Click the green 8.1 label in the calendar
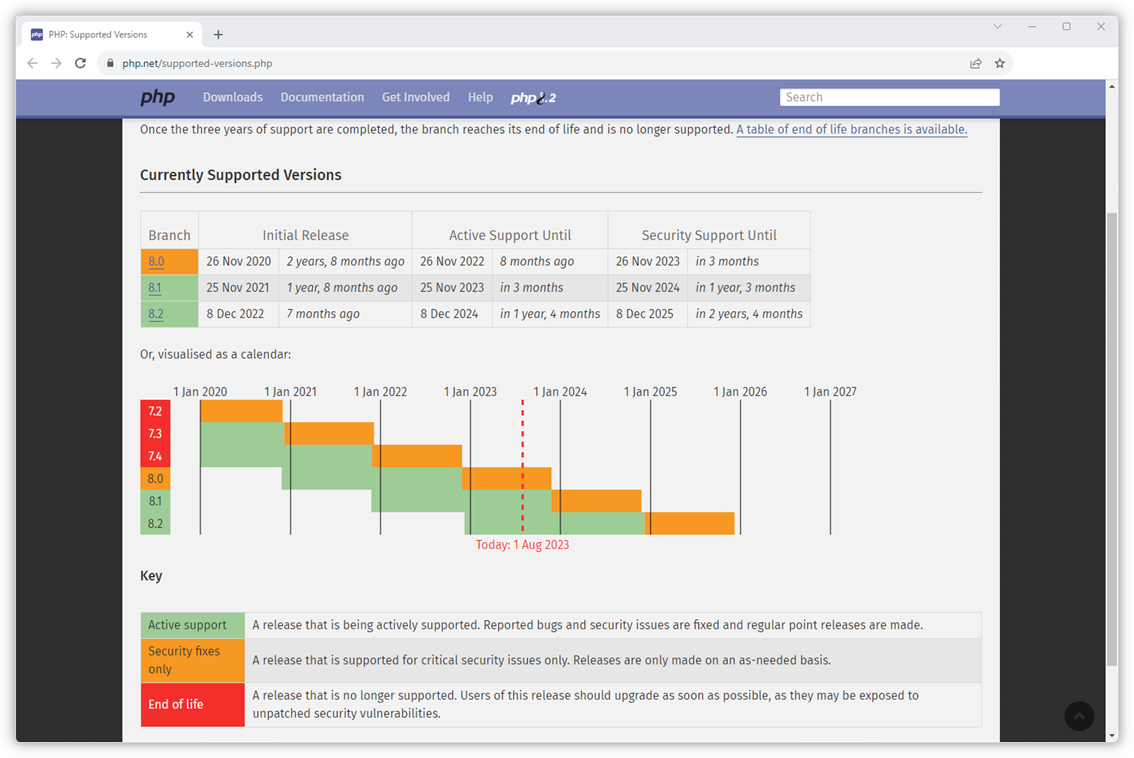 pos(155,501)
